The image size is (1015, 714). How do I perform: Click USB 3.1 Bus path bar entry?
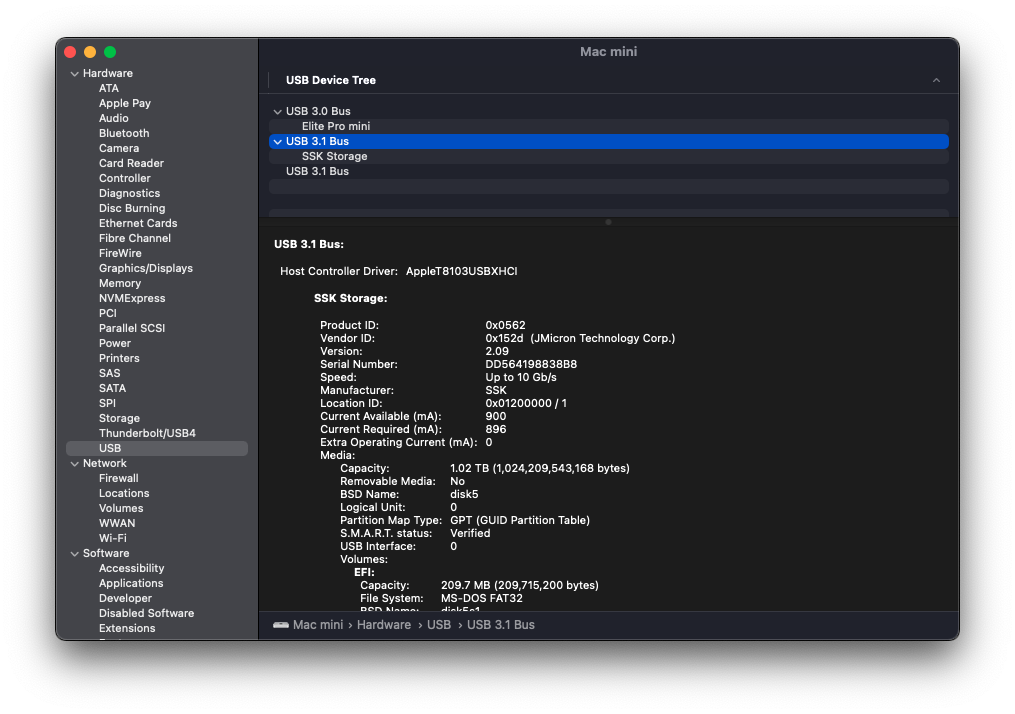click(x=501, y=625)
